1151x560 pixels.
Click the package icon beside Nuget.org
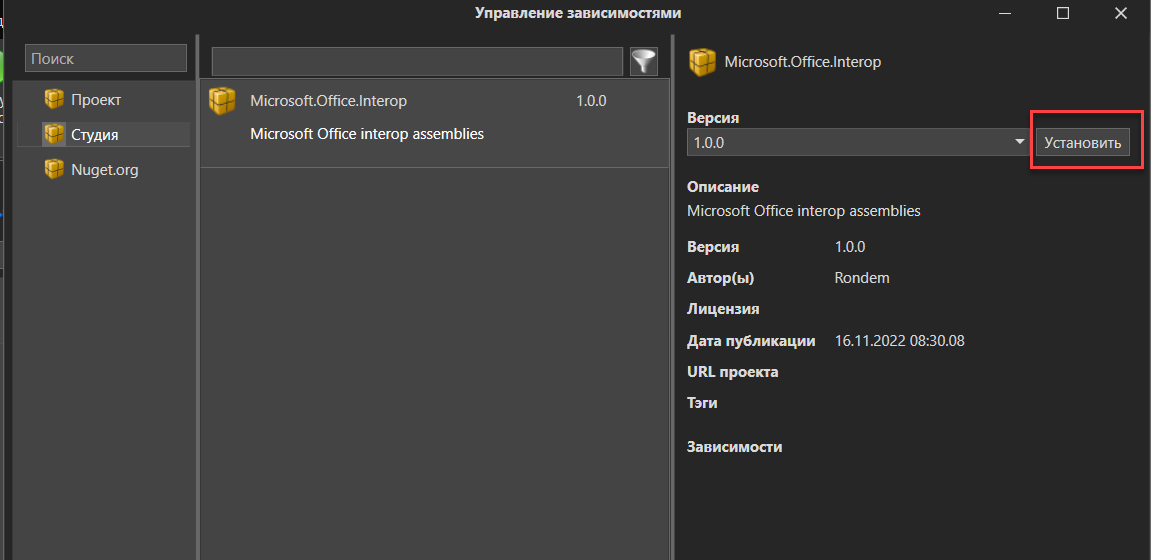54,170
